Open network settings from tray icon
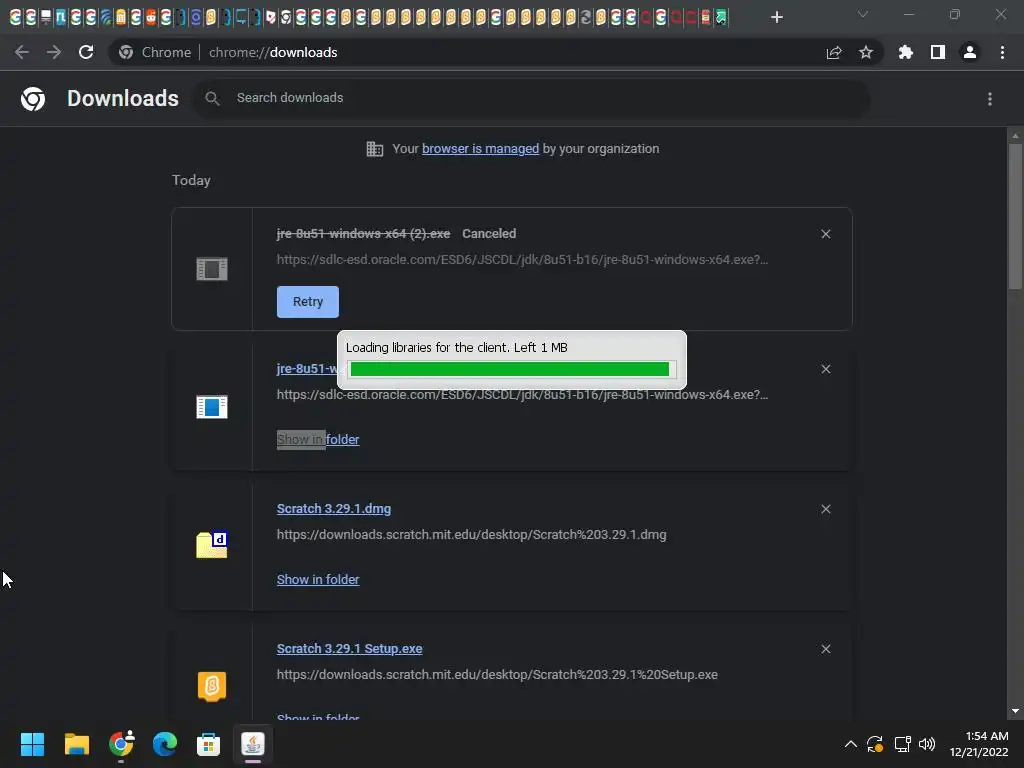The image size is (1024, 768). pyautogui.click(x=903, y=744)
